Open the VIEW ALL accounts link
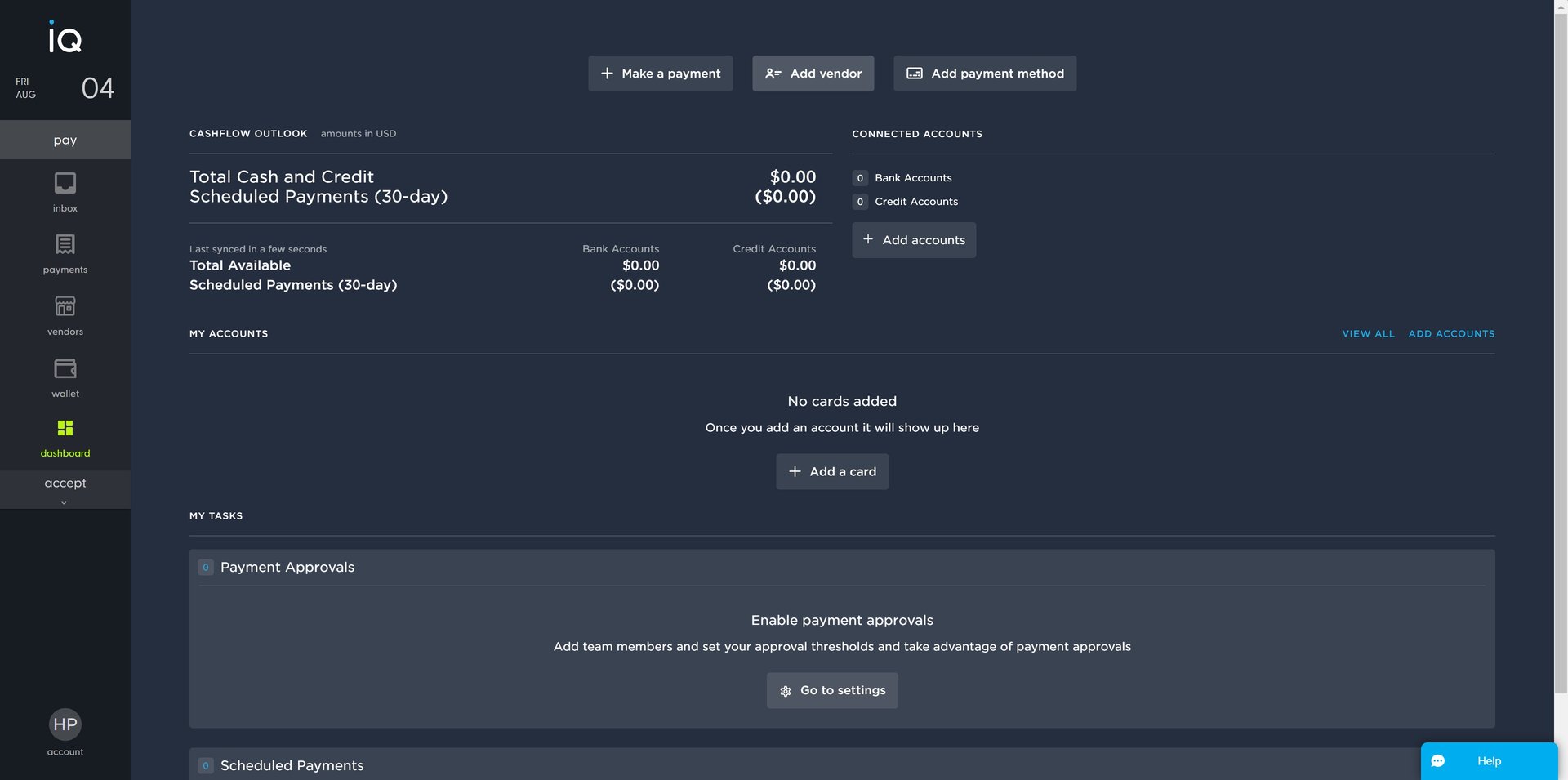The image size is (1568, 780). [1368, 334]
